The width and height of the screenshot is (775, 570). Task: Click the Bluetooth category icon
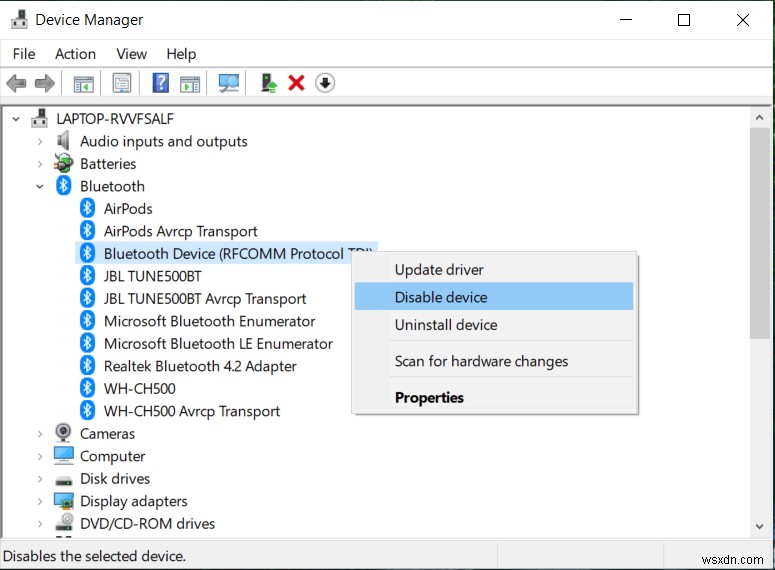coord(63,186)
